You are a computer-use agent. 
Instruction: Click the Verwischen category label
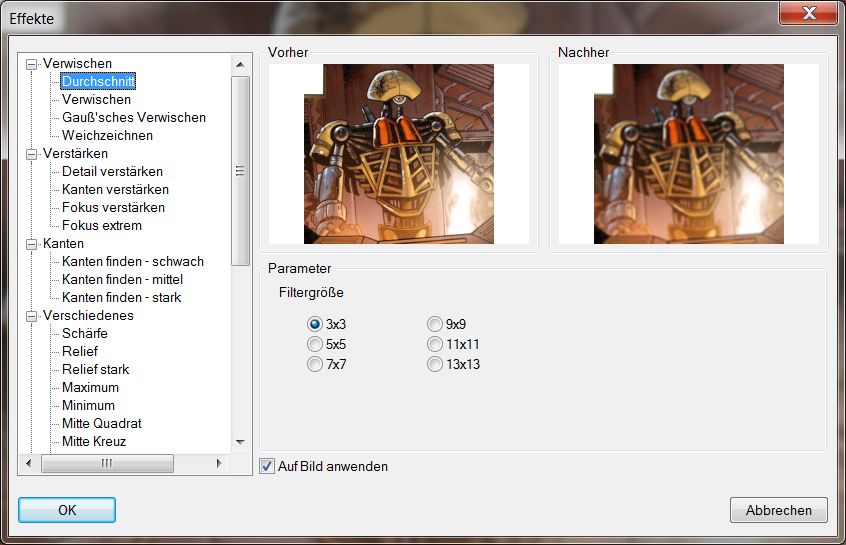[x=77, y=64]
